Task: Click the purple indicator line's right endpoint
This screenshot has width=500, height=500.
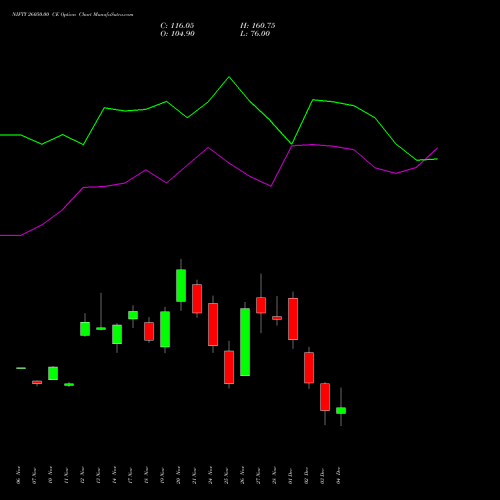Action: tap(437, 148)
